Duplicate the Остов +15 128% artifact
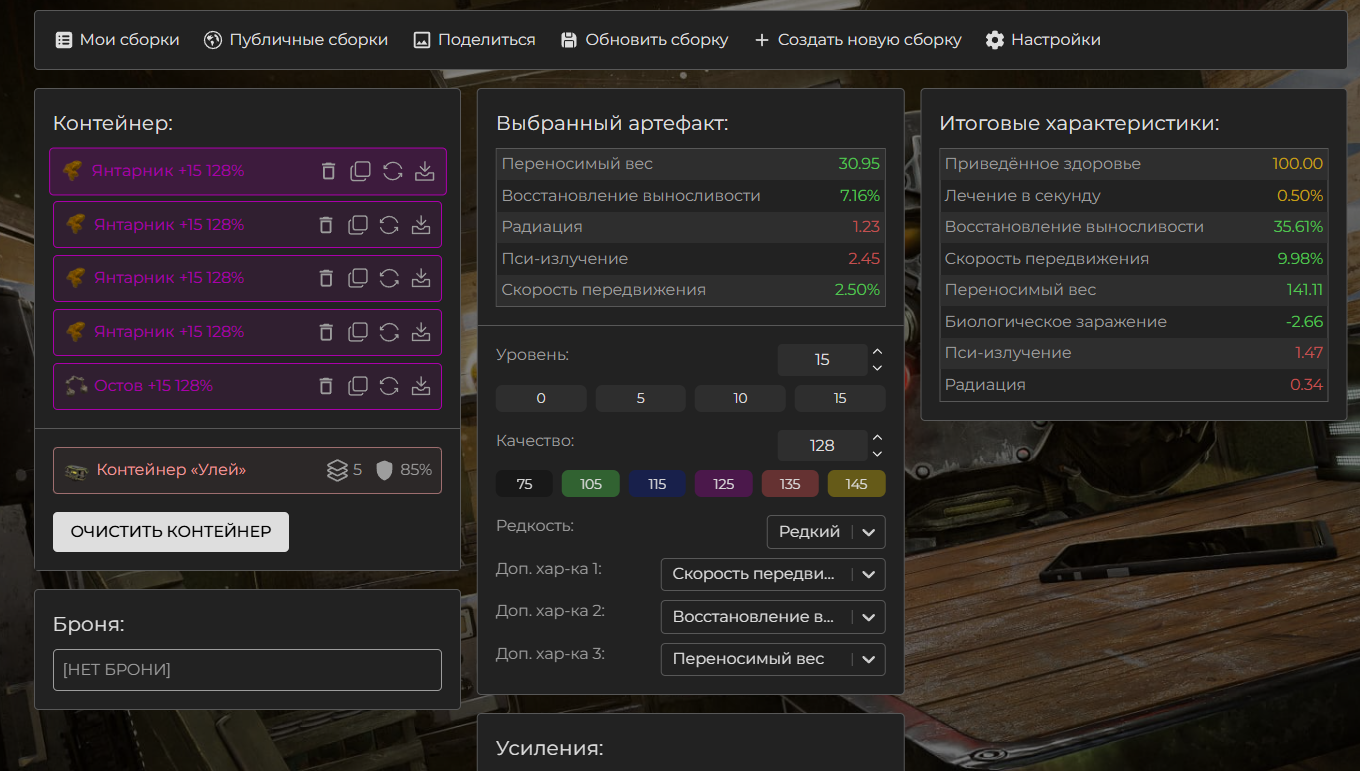 pos(358,386)
